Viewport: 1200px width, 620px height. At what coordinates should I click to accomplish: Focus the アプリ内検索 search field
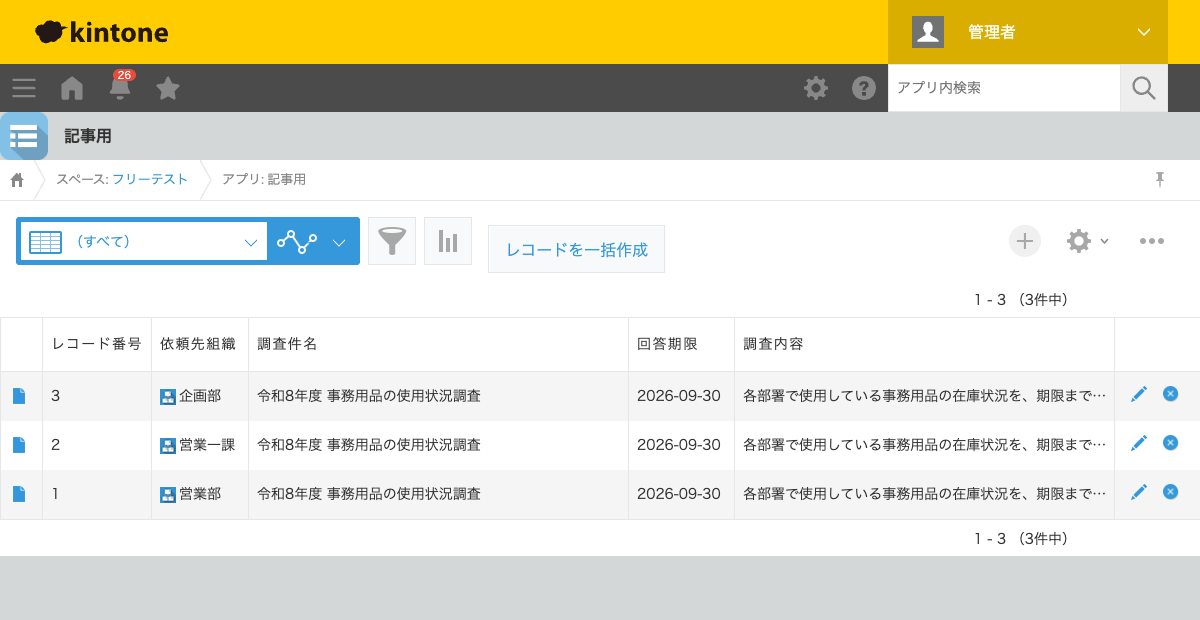pos(1004,88)
